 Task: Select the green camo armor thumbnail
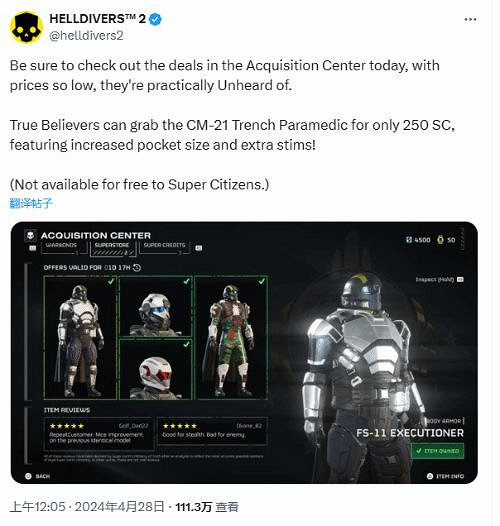[x=231, y=337]
